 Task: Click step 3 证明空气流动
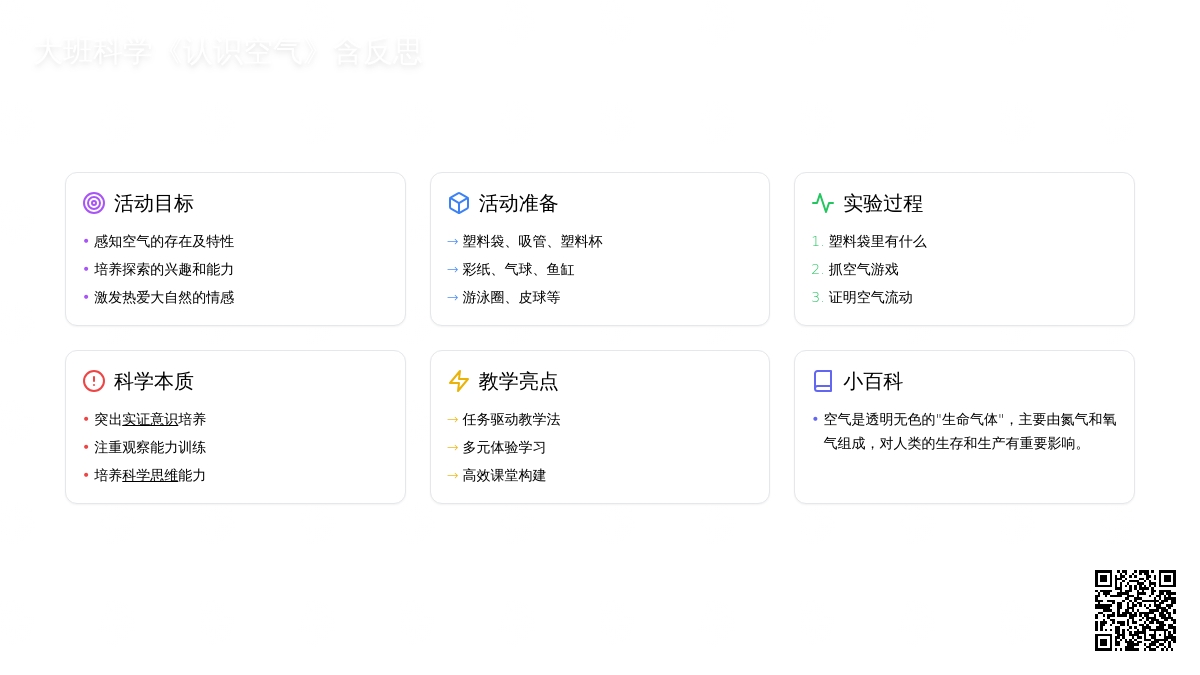[870, 298]
